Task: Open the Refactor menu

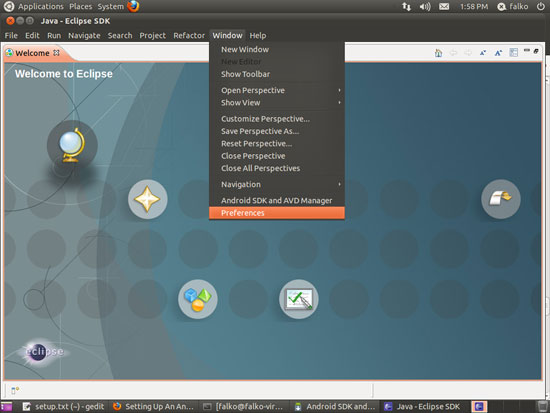Action: (x=189, y=35)
